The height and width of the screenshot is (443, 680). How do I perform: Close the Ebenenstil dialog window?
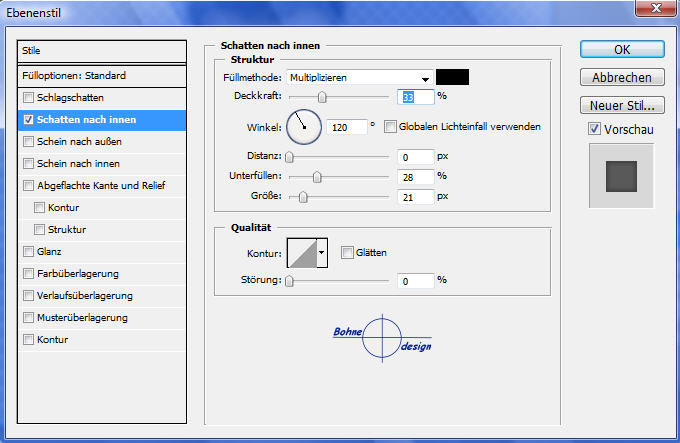click(x=656, y=9)
